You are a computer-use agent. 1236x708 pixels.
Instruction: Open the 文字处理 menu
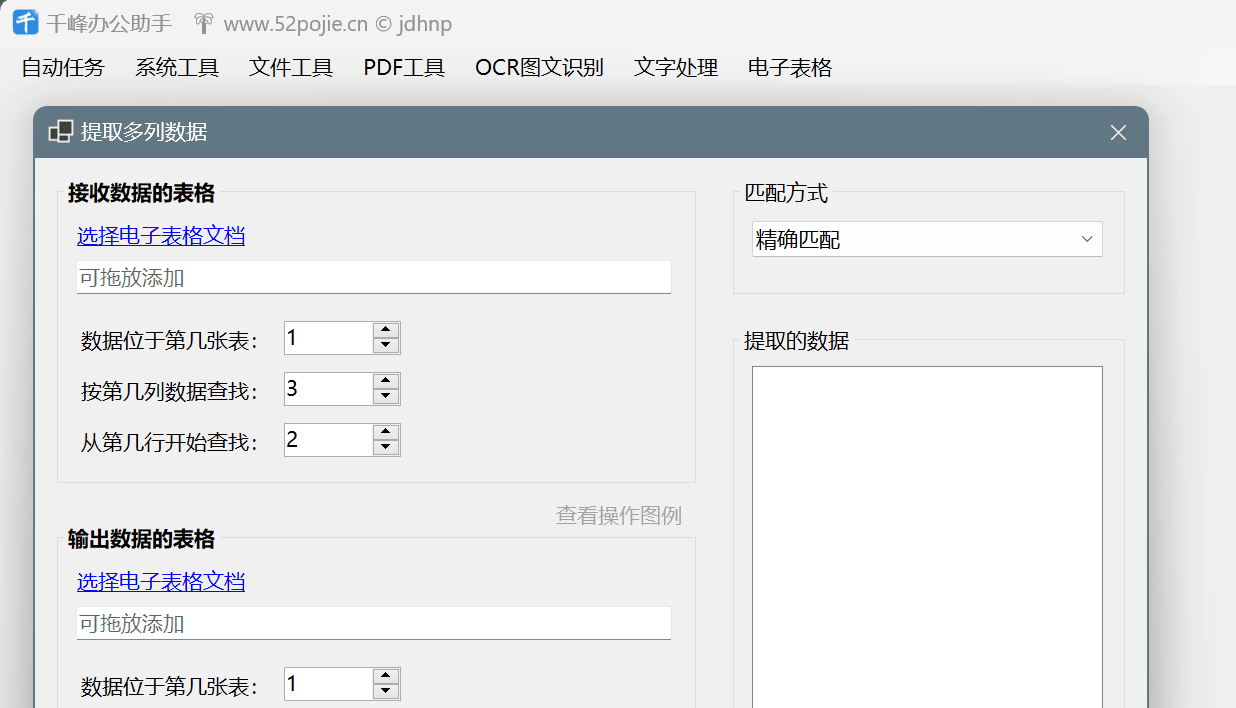click(x=676, y=68)
